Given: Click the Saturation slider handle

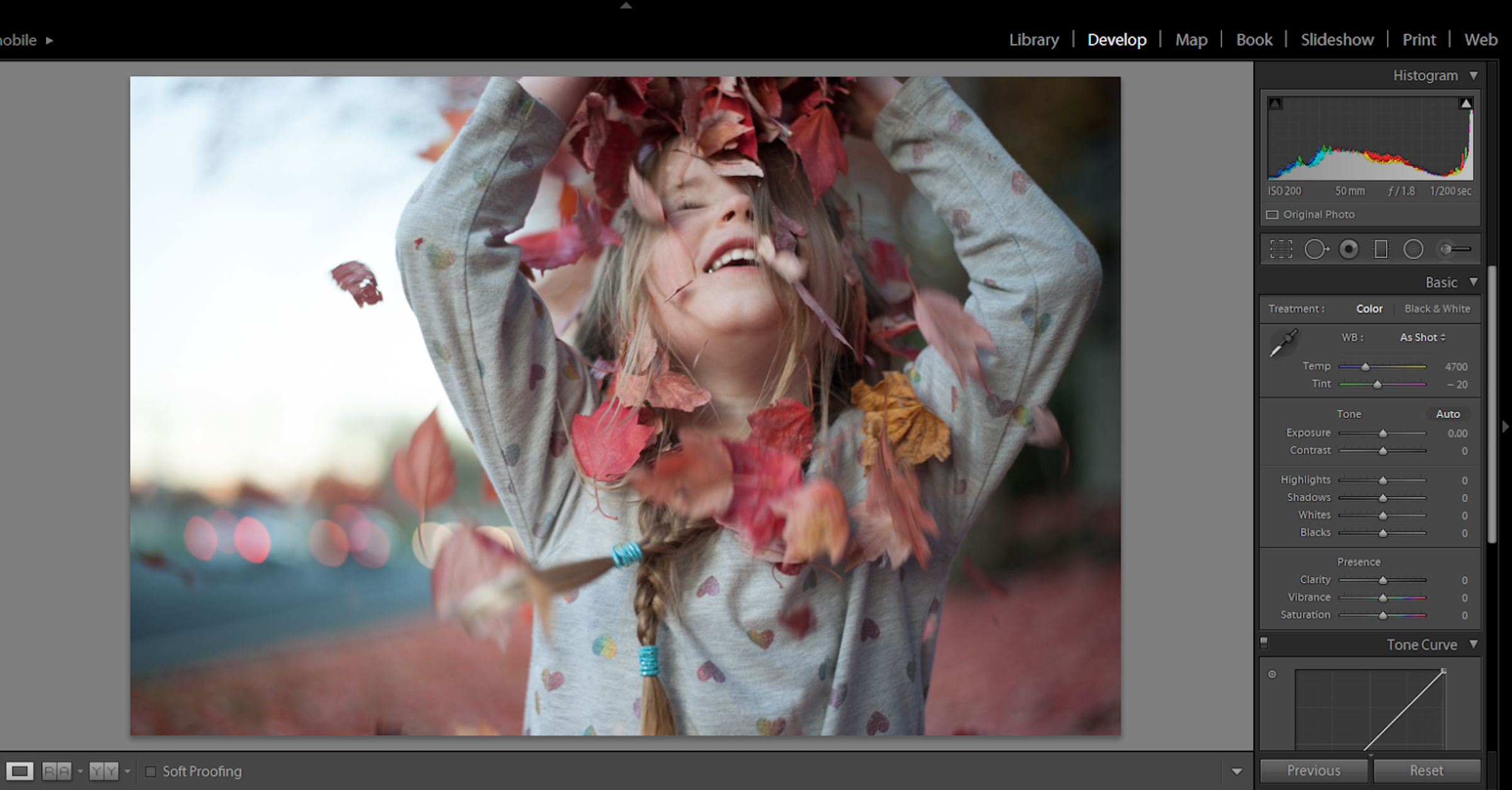Looking at the screenshot, I should pyautogui.click(x=1383, y=615).
